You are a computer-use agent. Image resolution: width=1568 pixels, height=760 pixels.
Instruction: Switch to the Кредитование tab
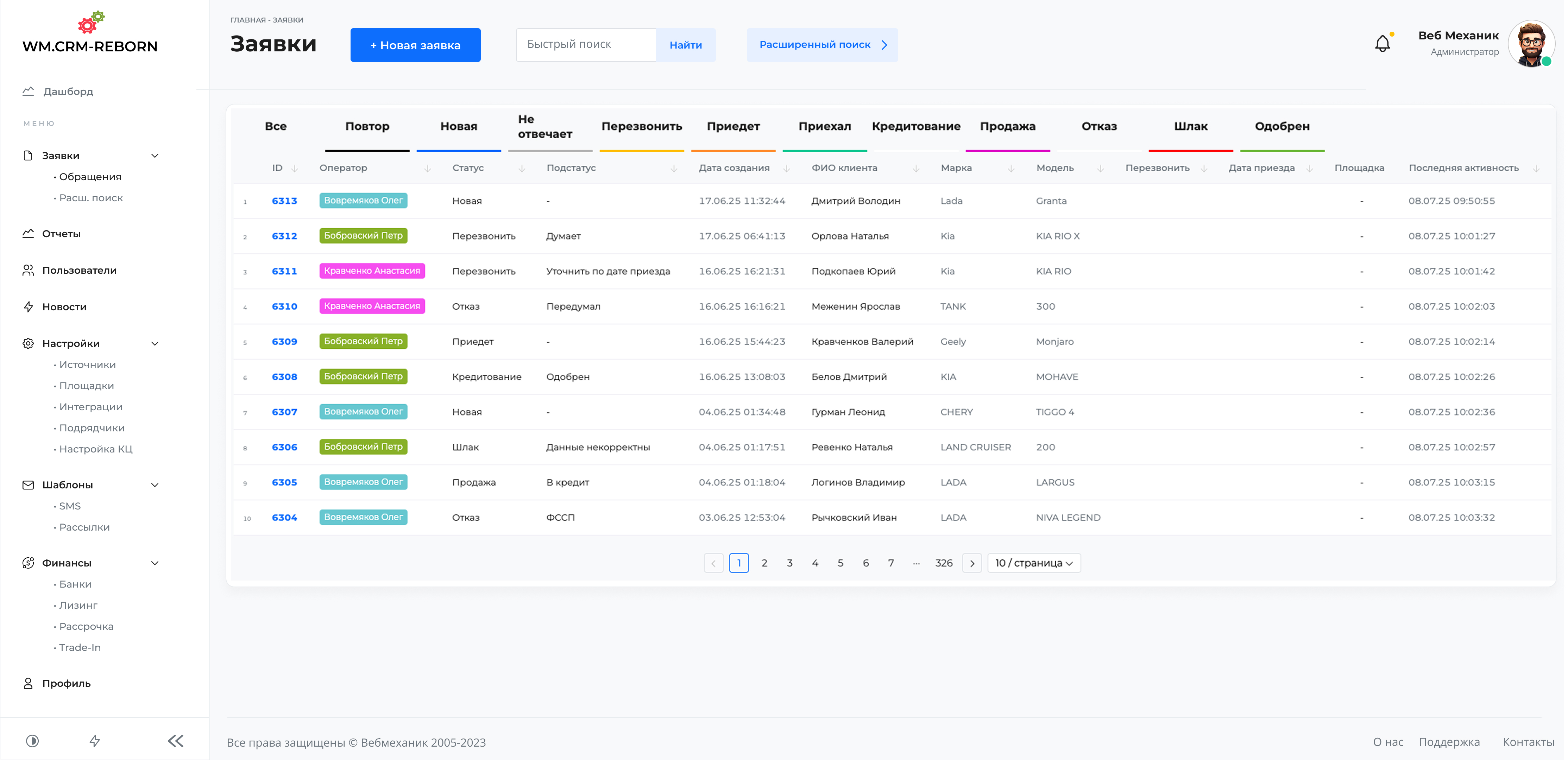(915, 127)
